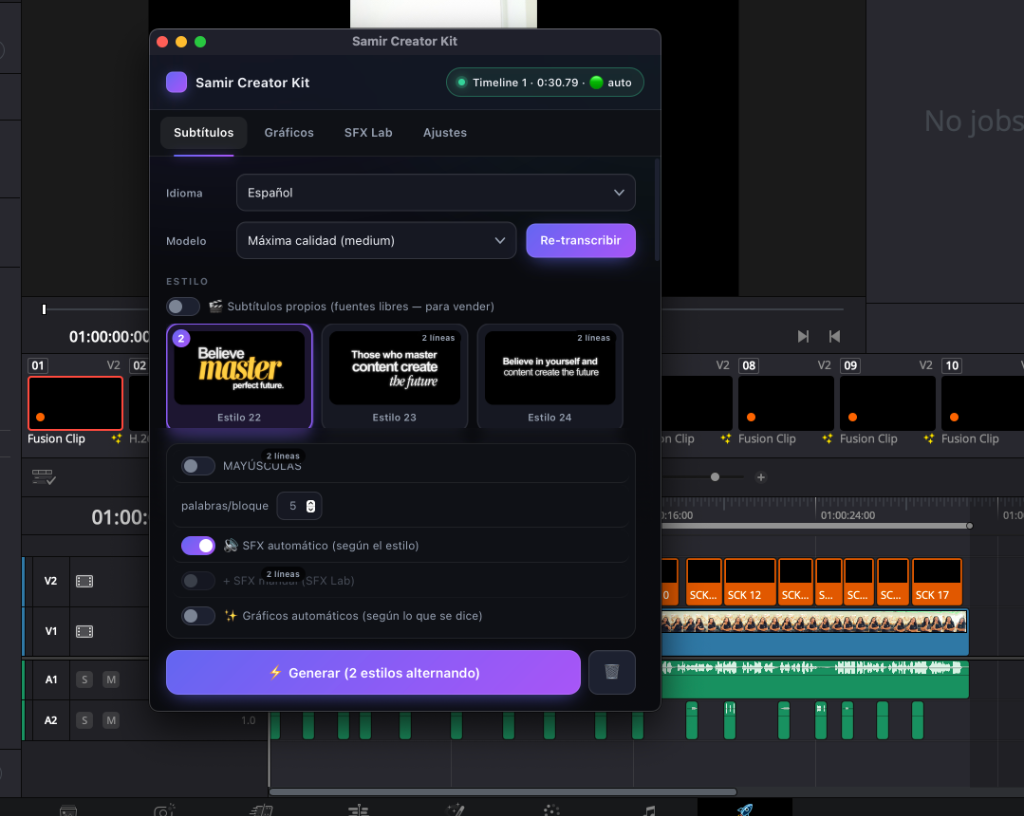
Task: Click sparkle icon before clip 10 Fusion Clip
Action: pyautogui.click(x=929, y=439)
